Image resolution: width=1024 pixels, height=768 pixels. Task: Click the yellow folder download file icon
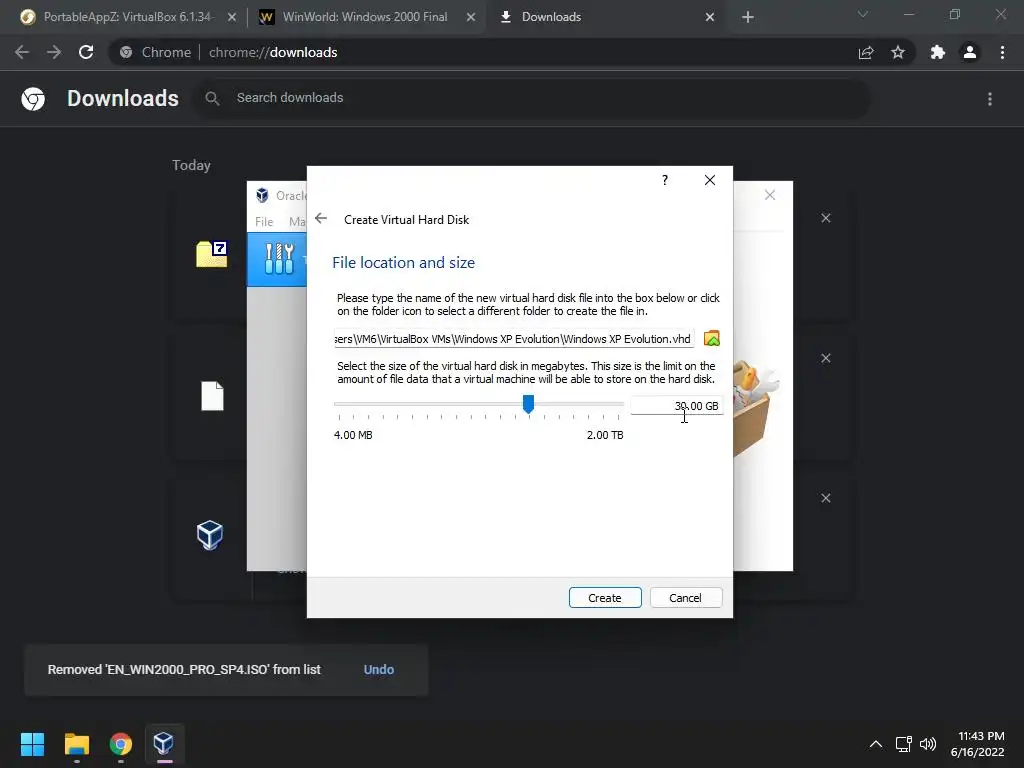[212, 254]
